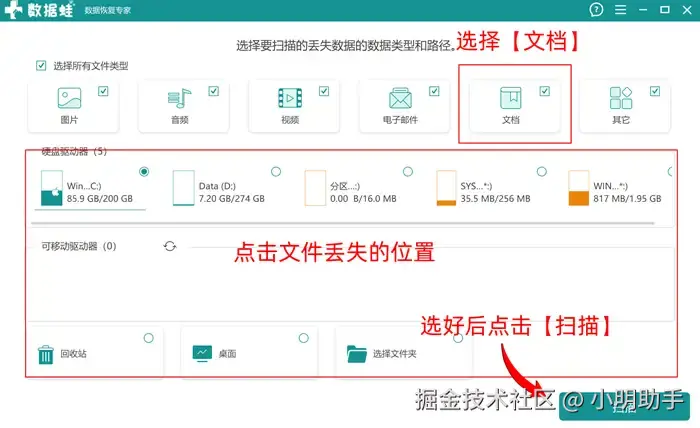Click the 文档 document type icon
Viewport: 700px width, 428px height.
510,98
